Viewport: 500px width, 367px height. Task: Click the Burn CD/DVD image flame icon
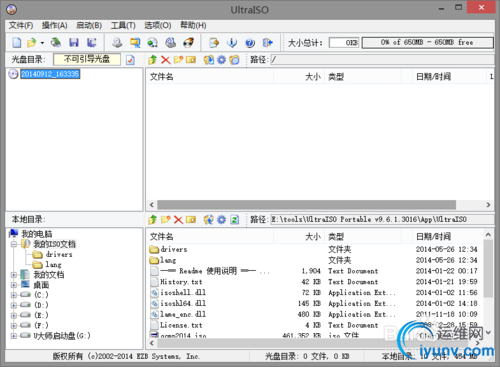188,42
